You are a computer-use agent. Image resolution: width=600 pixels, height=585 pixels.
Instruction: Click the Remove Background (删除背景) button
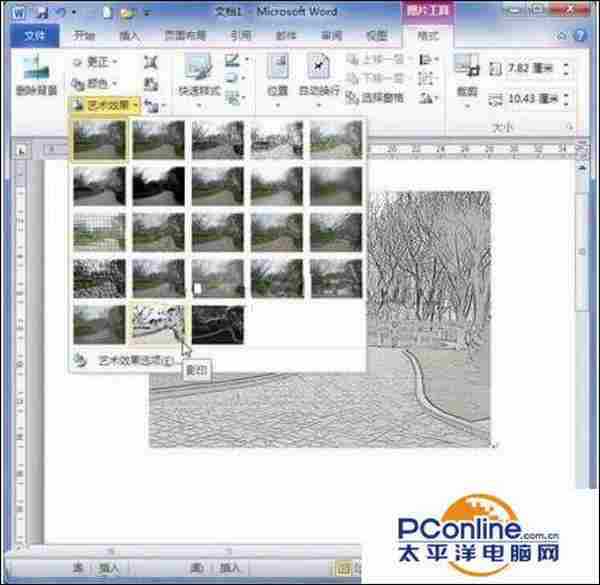(37, 75)
